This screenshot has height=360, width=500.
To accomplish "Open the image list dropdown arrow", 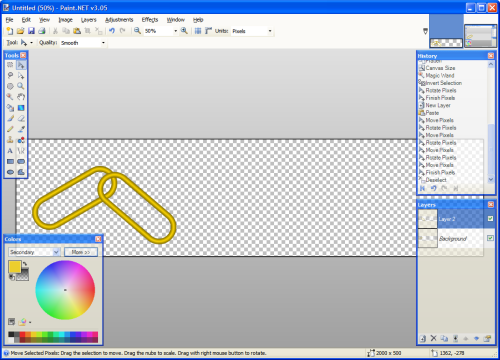I will click(x=425, y=31).
